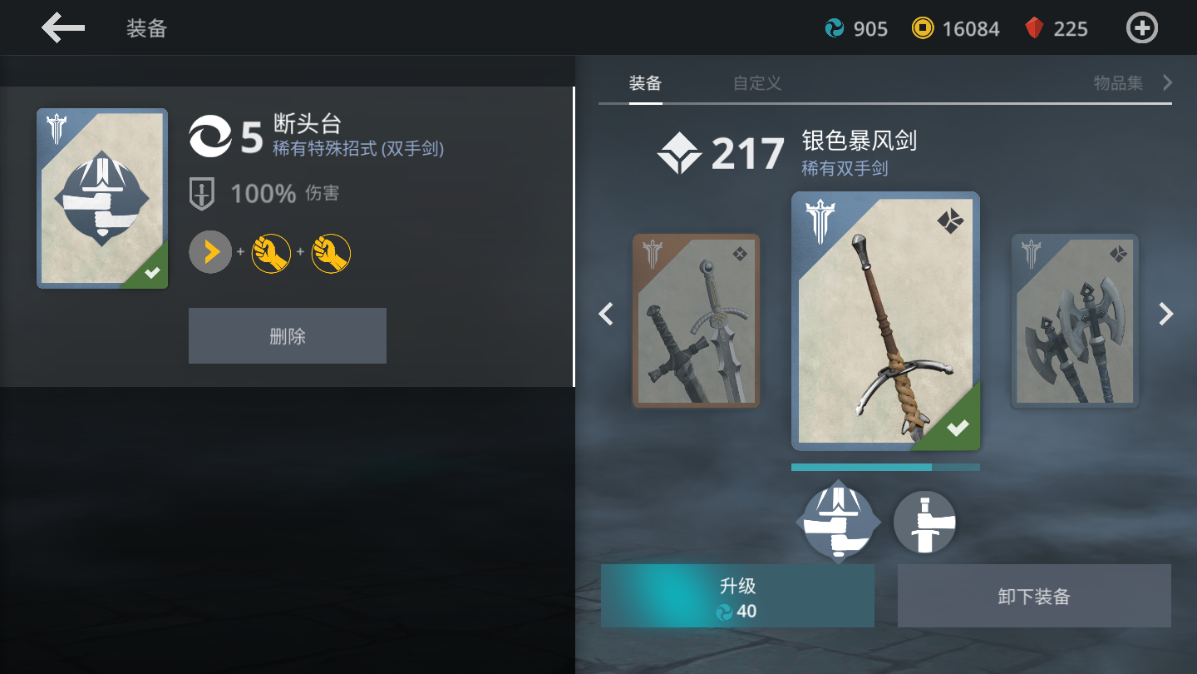The image size is (1197, 674).
Task: Select the hammer strike move icon
Action: click(x=924, y=522)
